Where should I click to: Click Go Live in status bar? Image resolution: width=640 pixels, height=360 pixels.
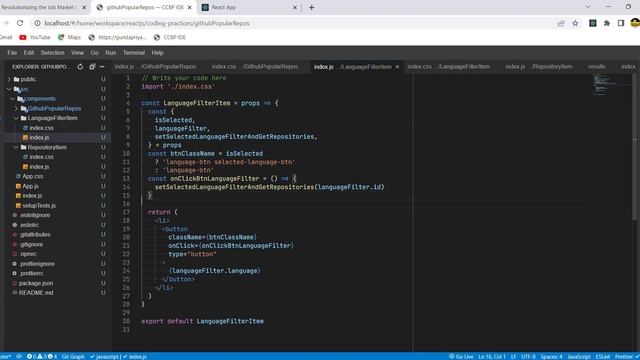[461, 356]
